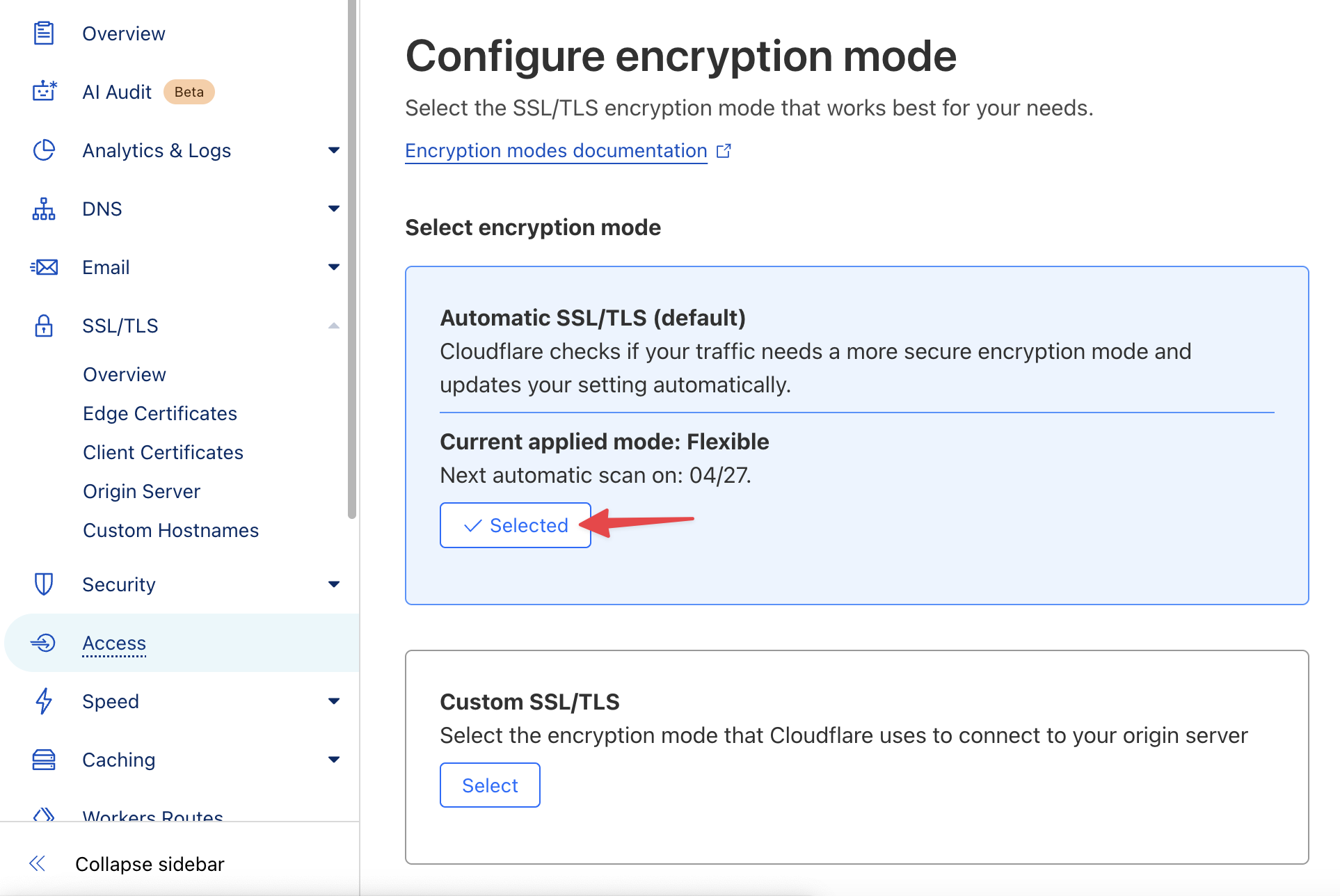Click the sidebar vertical scrollbar
The width and height of the screenshot is (1340, 896).
(352, 259)
